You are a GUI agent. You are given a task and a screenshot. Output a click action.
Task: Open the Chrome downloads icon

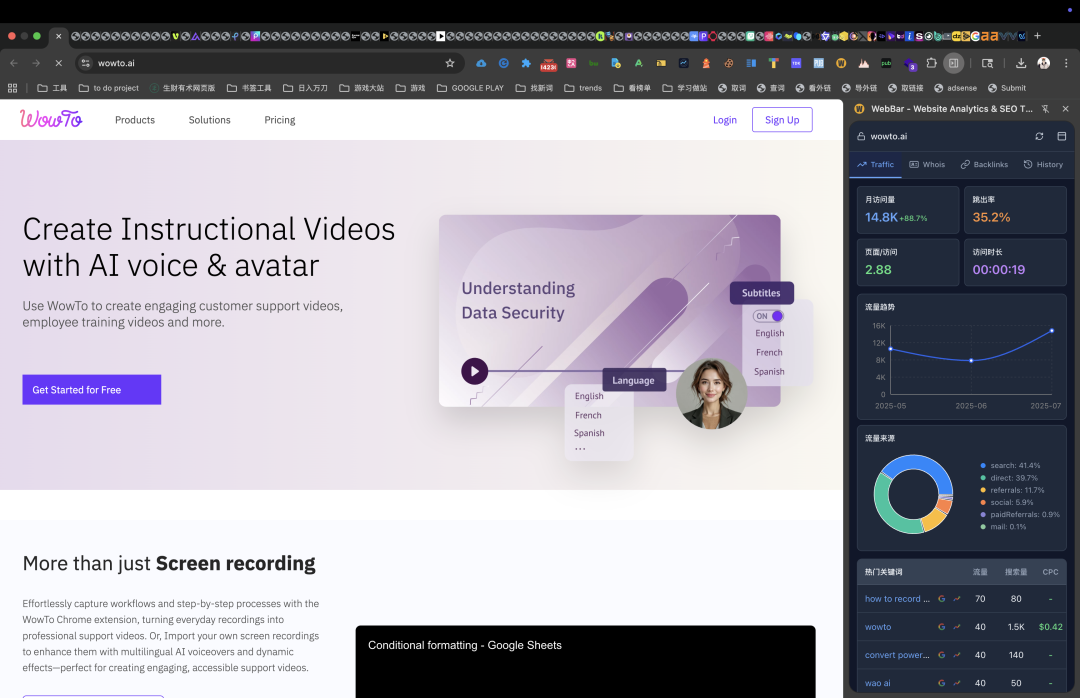1021,63
